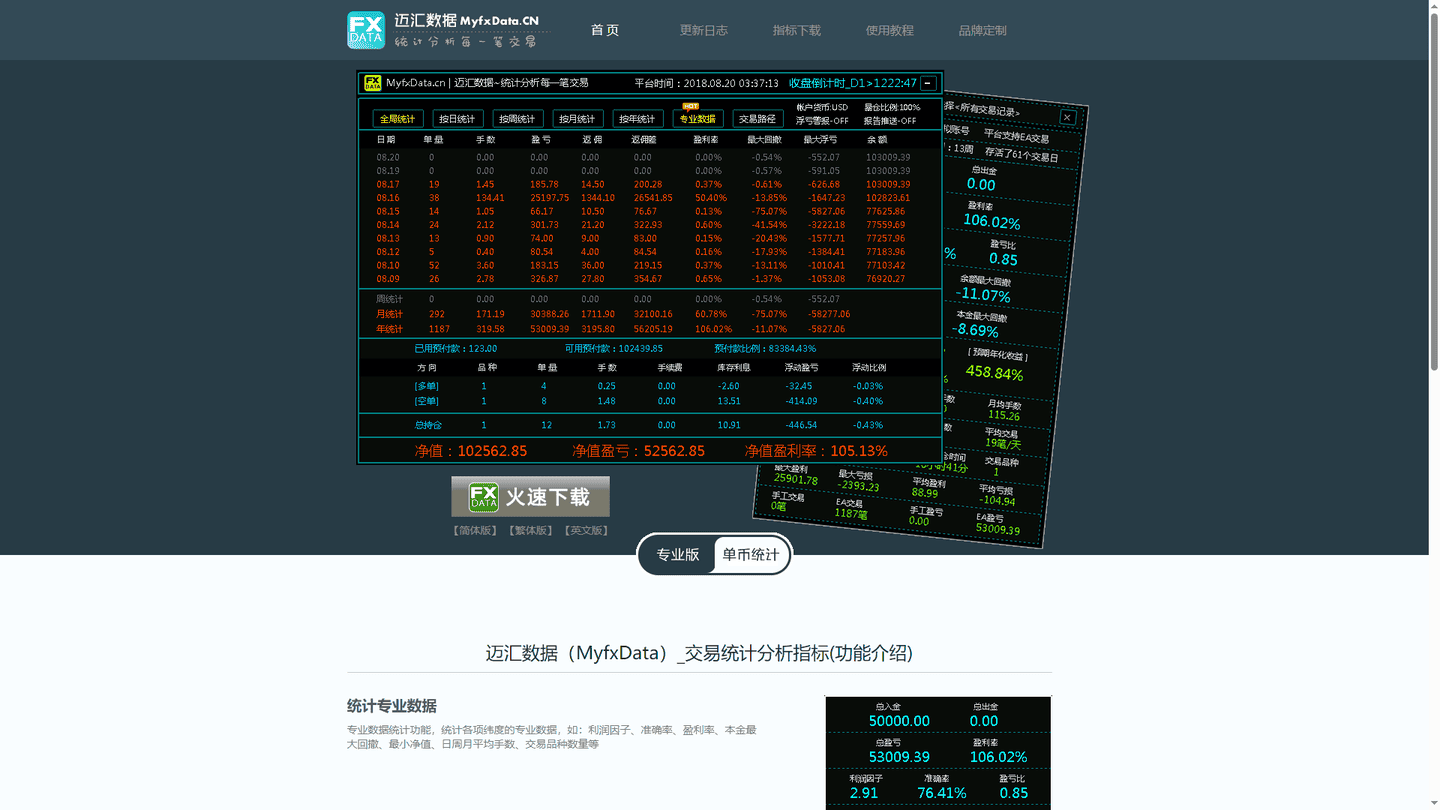
Task: Switch to the 按周统计 tab
Action: tap(518, 119)
